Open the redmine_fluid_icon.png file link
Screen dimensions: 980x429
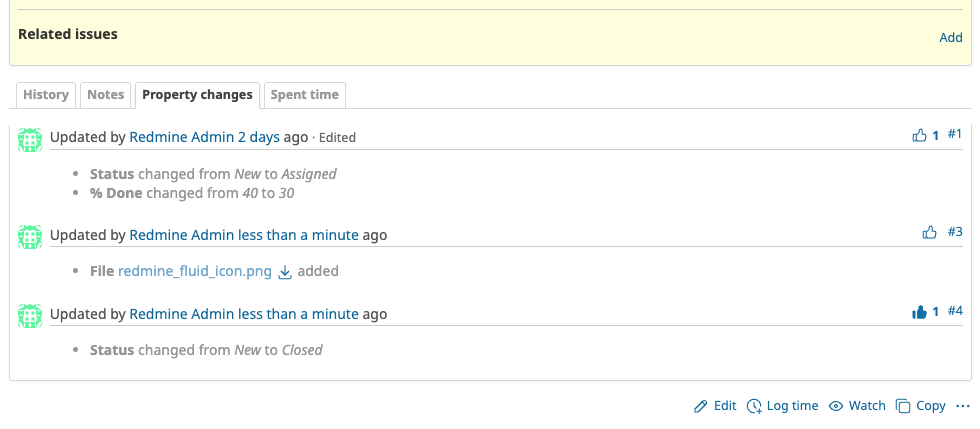[195, 271]
